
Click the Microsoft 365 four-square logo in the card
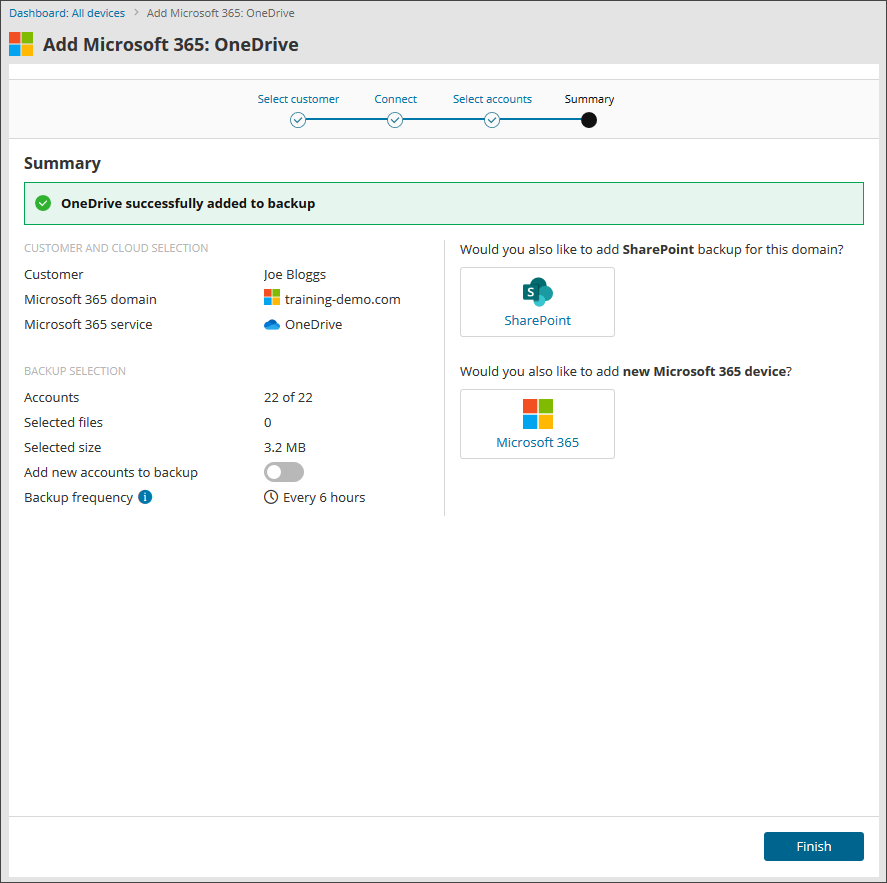coord(537,413)
